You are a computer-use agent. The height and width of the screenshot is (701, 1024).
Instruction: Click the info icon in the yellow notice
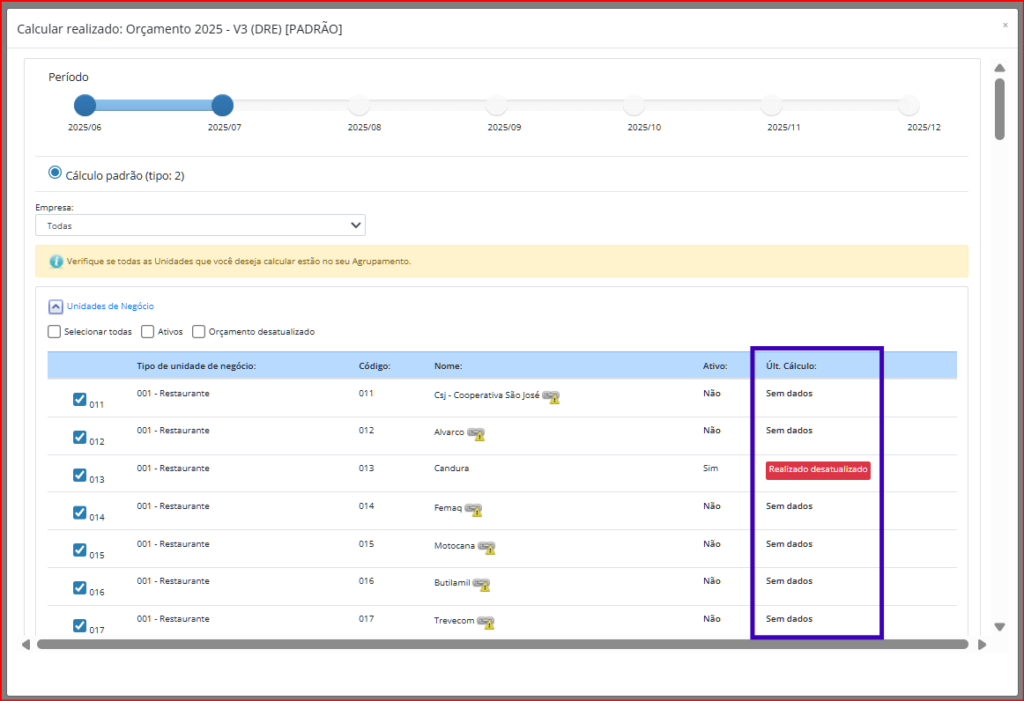click(56, 261)
